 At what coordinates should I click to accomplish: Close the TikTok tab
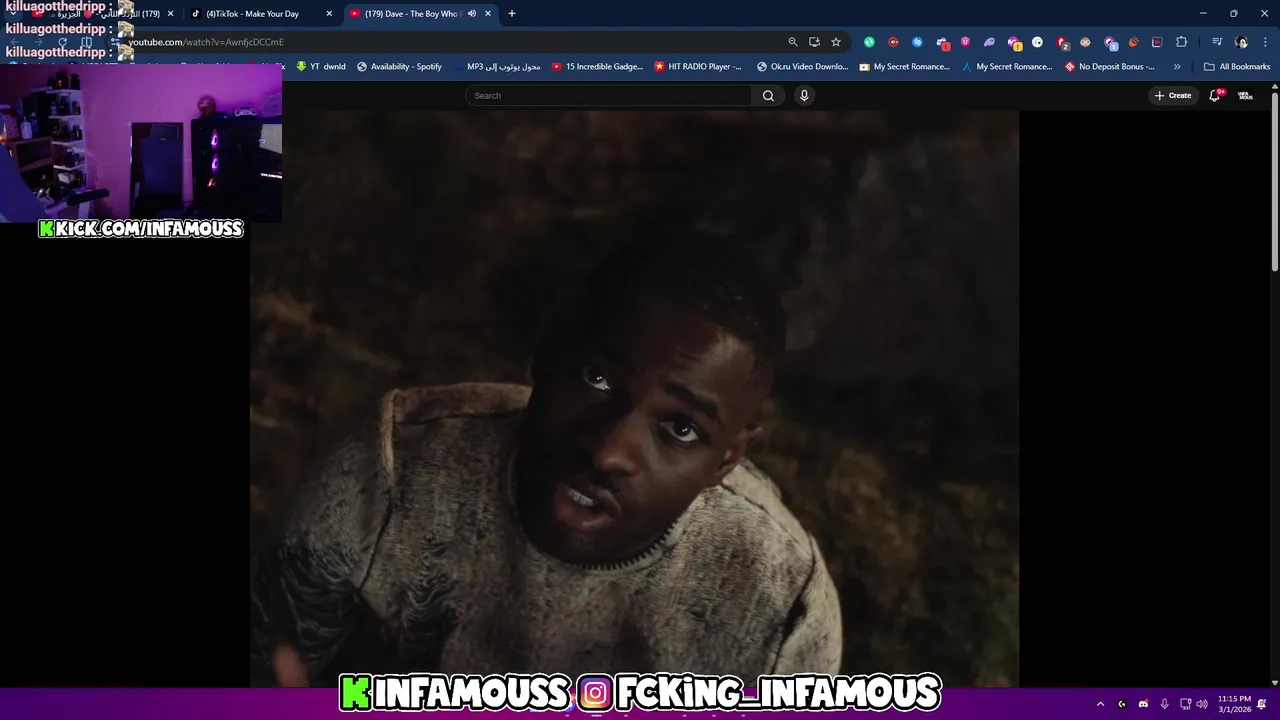[x=329, y=14]
